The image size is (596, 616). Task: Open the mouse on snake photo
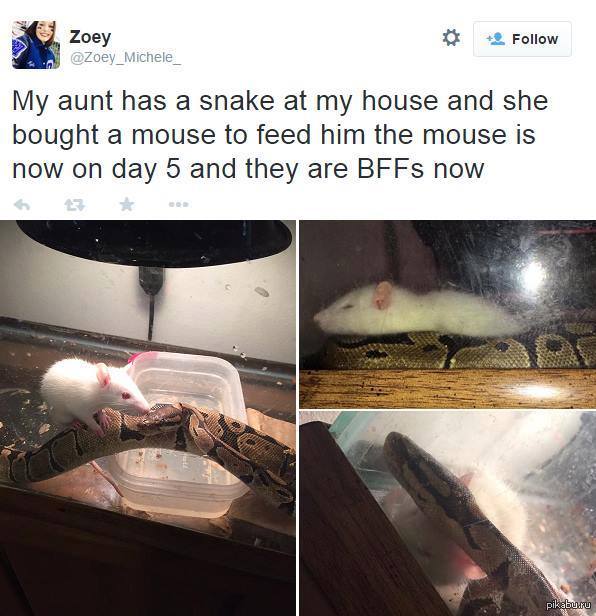click(x=148, y=418)
